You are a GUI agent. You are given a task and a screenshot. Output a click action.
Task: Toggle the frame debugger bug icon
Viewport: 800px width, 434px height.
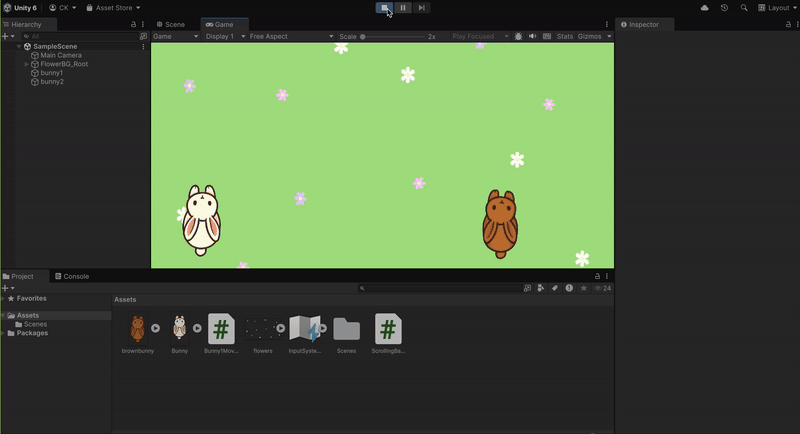coord(518,36)
